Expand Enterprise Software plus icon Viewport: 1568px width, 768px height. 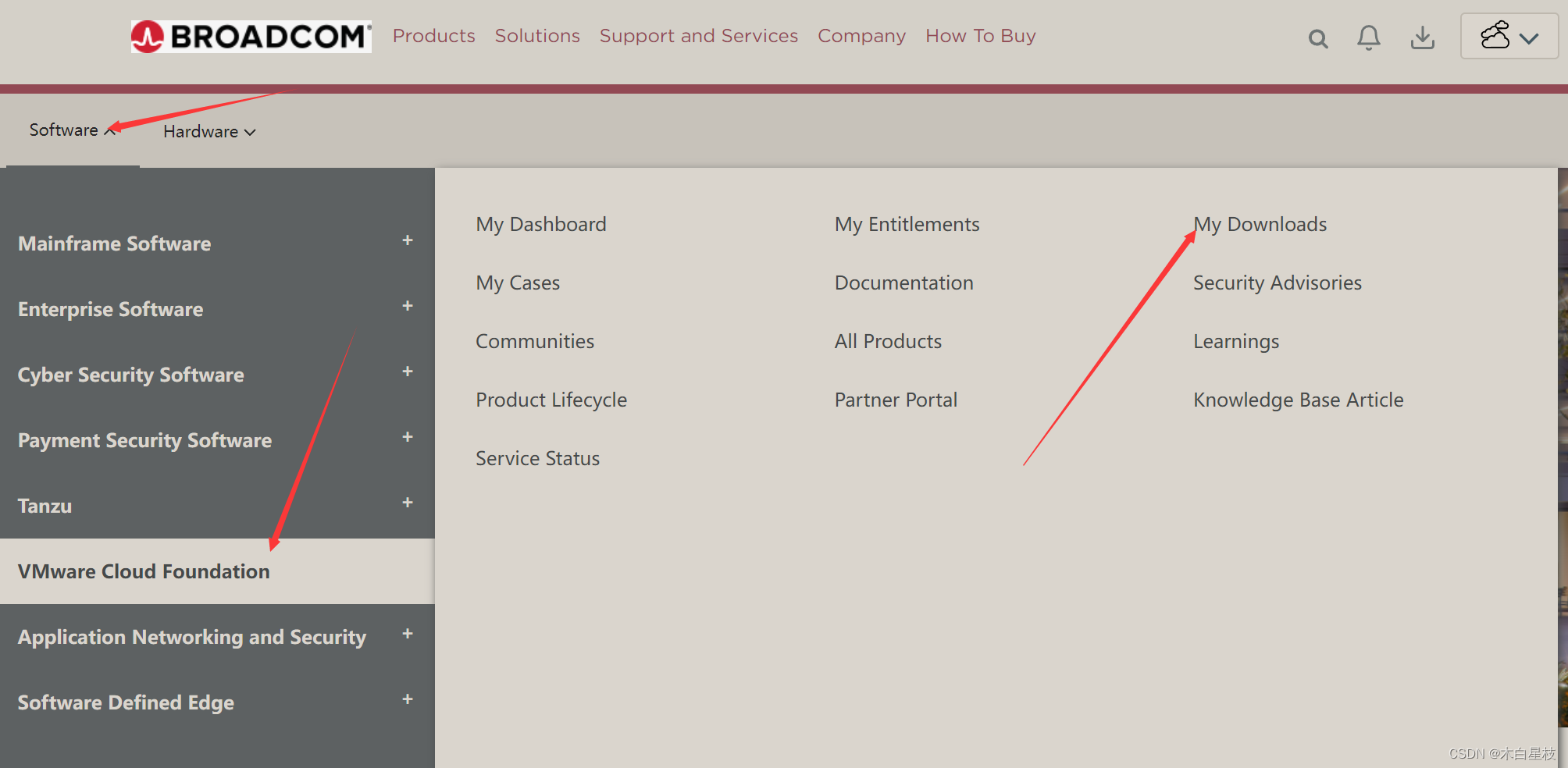[x=408, y=306]
